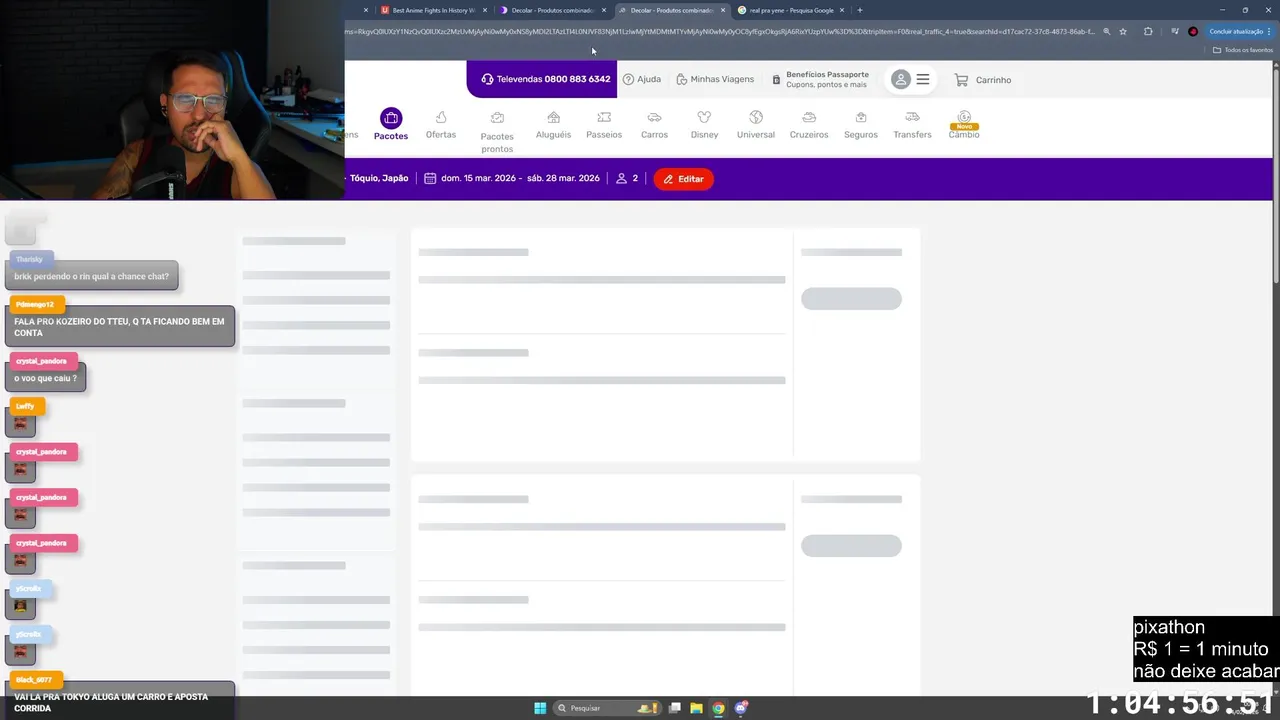Screen dimensions: 1280x720
Task: Open the Carrinho shopping cart
Action: pos(982,80)
